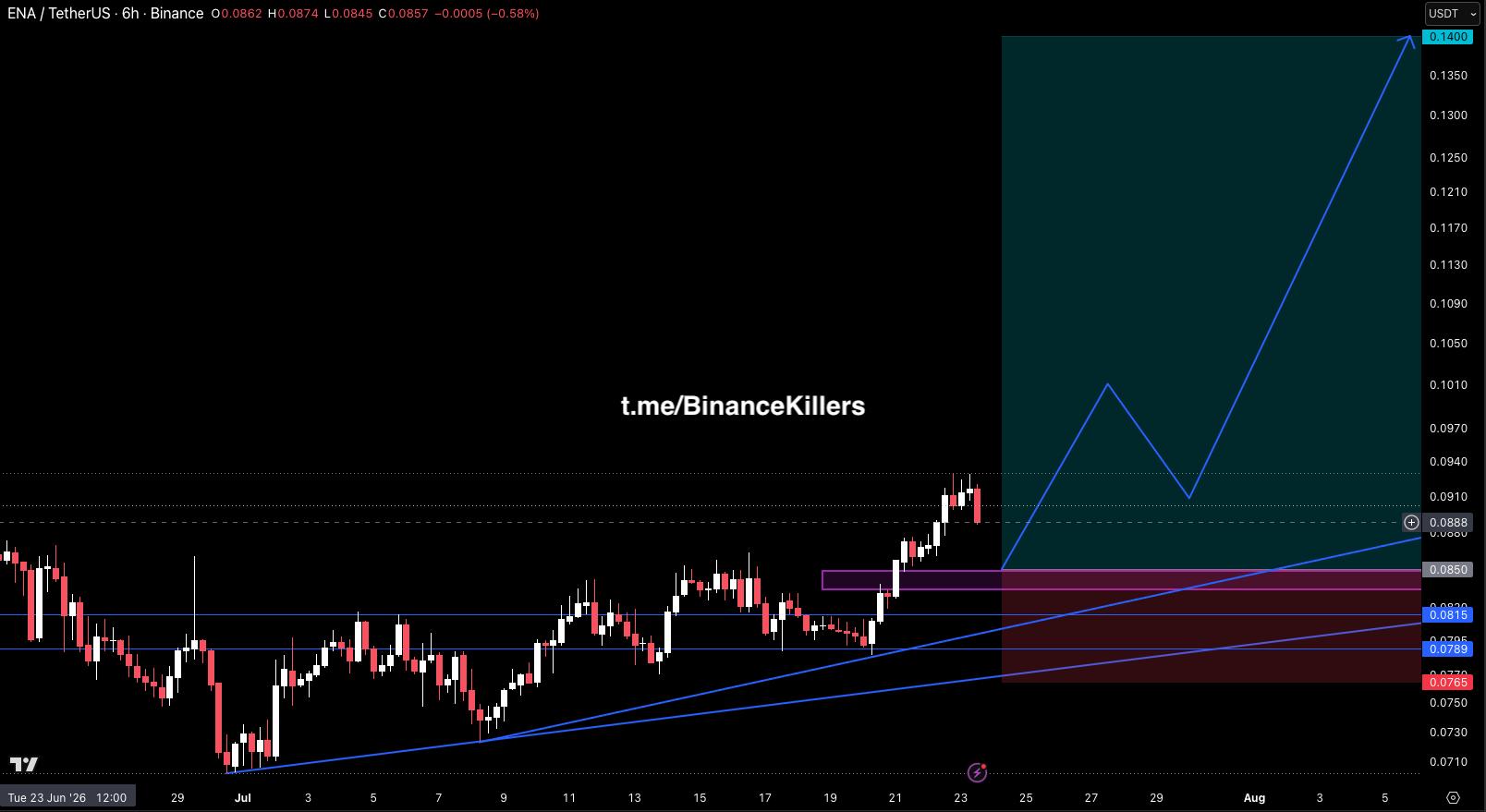1486x812 pixels.
Task: Click date 7 on the time axis
Action: pos(439,797)
